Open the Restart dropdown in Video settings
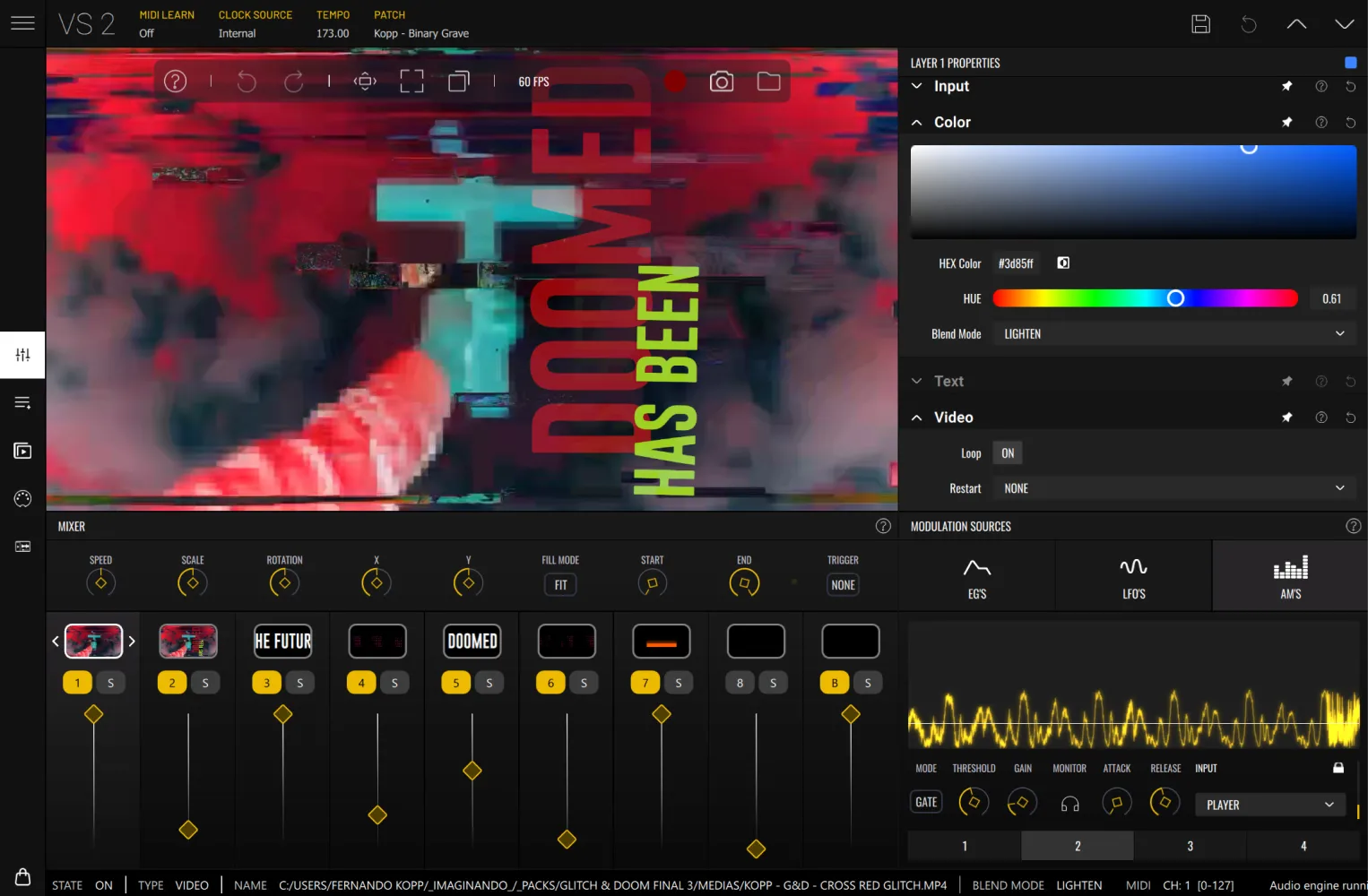This screenshot has width=1368, height=896. 1173,487
